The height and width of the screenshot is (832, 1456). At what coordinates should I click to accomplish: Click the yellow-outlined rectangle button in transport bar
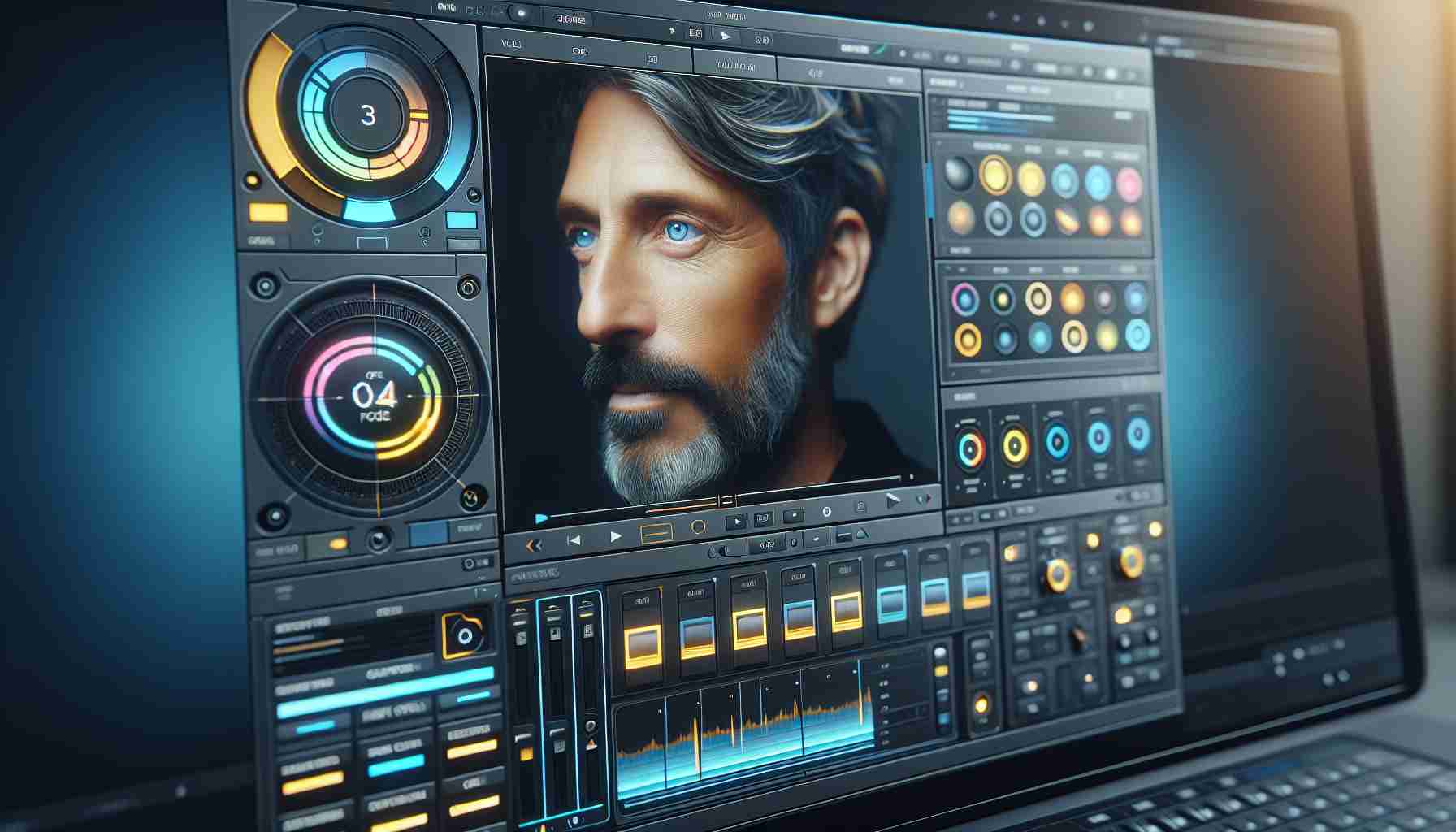click(x=657, y=533)
